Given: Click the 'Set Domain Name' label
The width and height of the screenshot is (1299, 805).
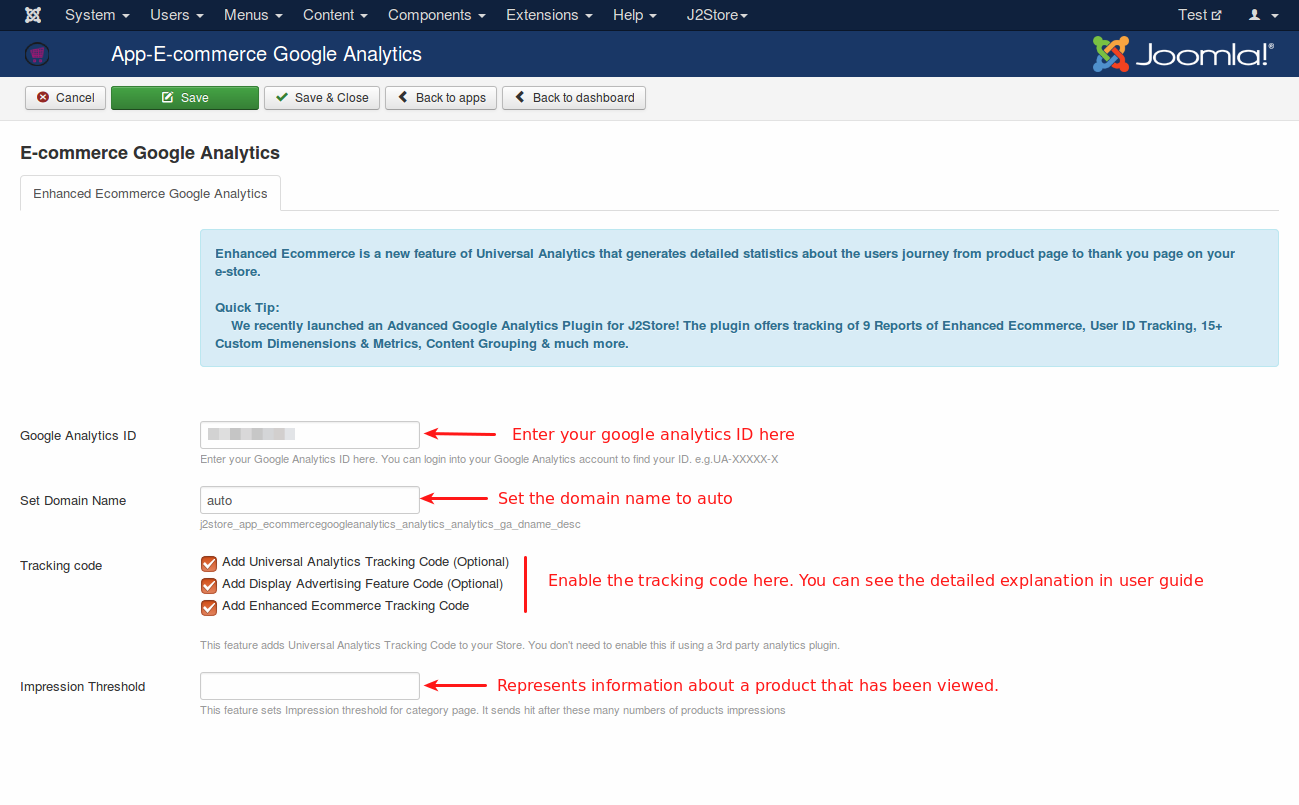Looking at the screenshot, I should click(73, 501).
